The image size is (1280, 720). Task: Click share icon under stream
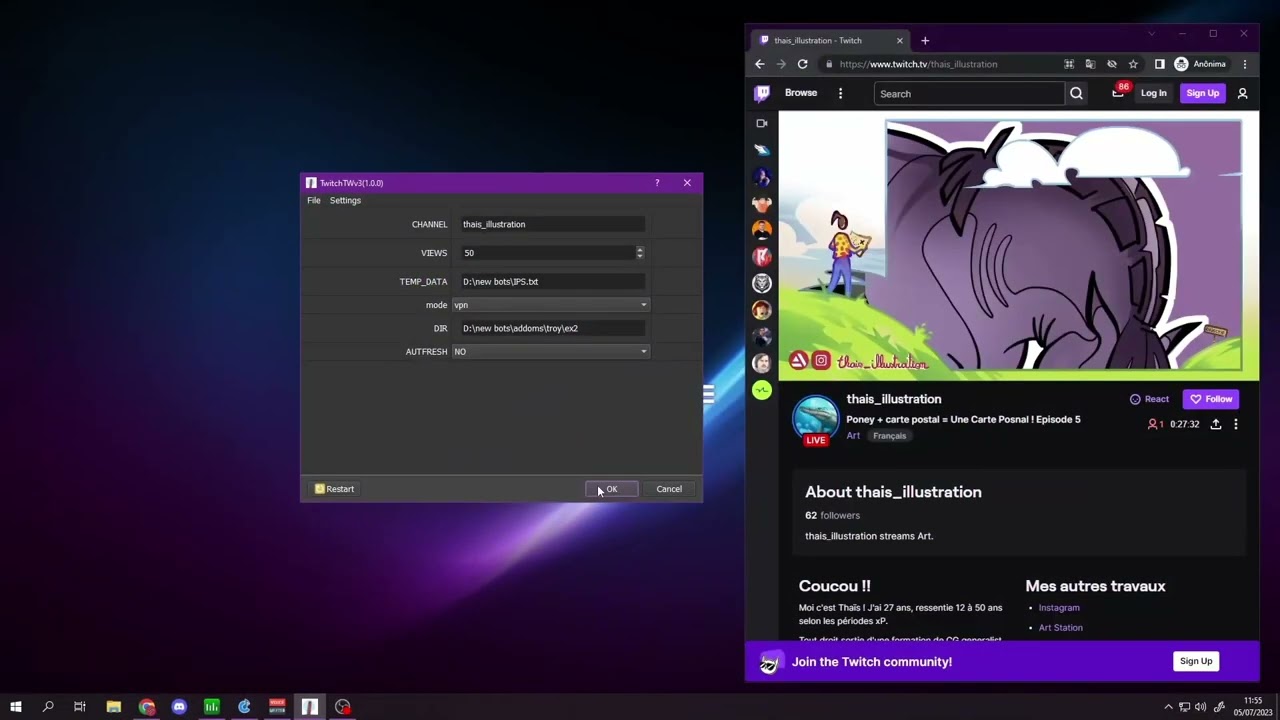[x=1216, y=424]
